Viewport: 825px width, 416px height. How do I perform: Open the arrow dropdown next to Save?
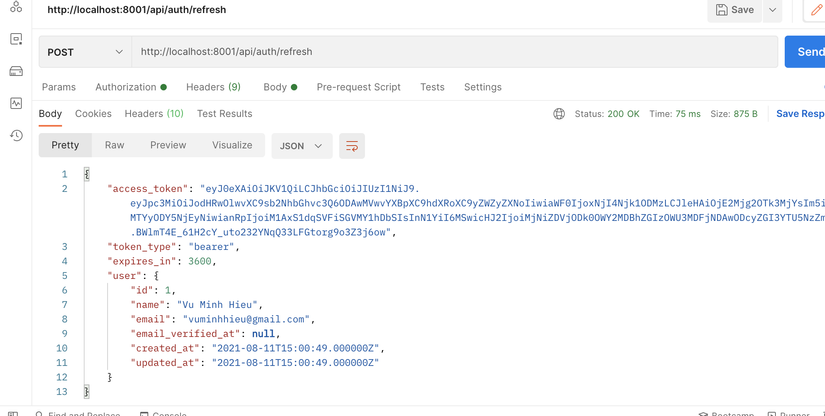pos(772,10)
